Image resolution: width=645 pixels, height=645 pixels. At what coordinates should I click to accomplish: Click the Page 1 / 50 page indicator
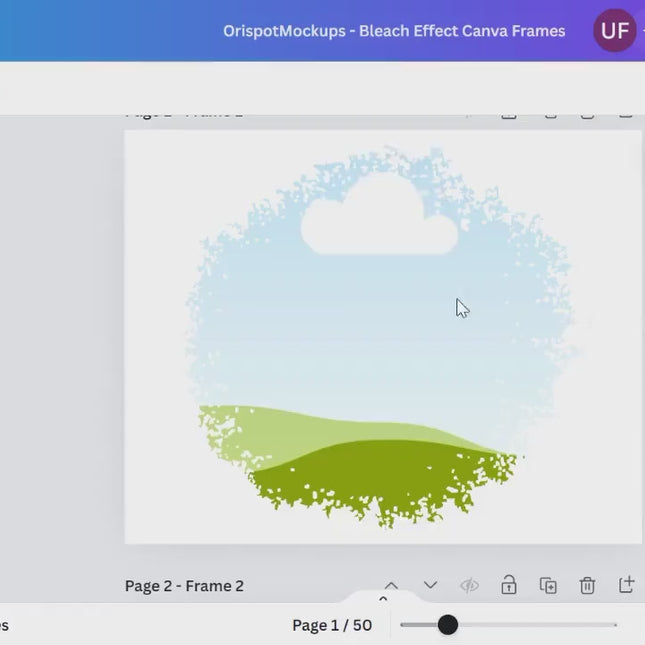pyautogui.click(x=331, y=625)
